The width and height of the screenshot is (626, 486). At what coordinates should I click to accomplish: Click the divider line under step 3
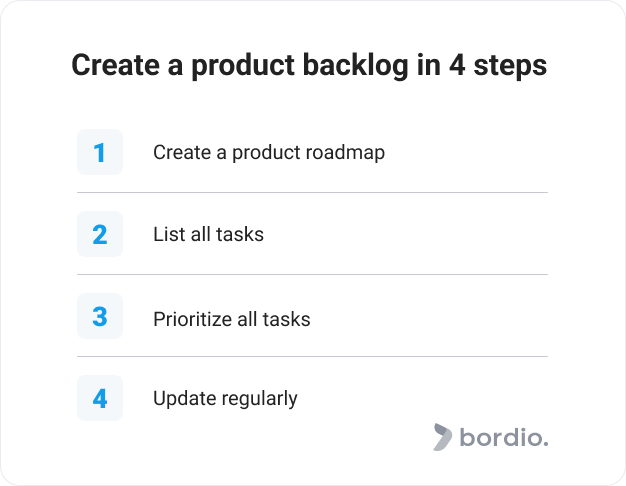coord(312,356)
